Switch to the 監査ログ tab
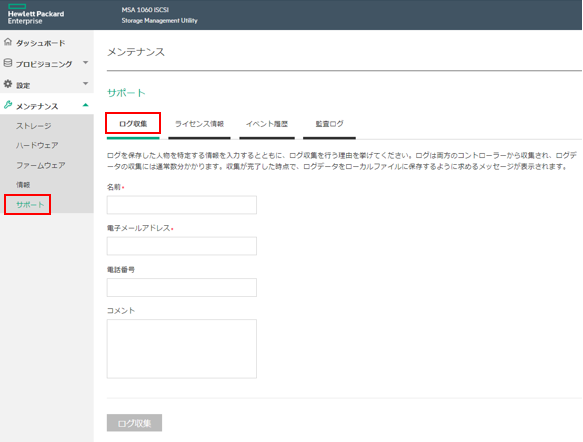This screenshot has width=583, height=442. pos(329,124)
